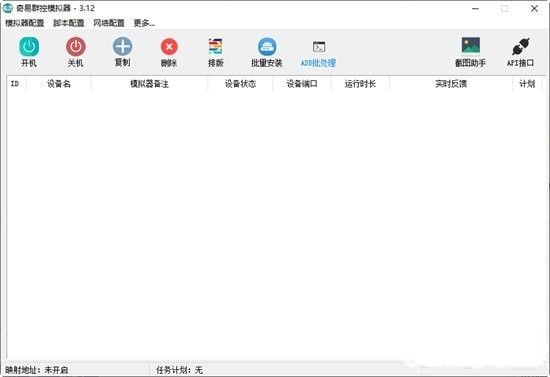
Task: Click the 设备名 column header
Action: tap(59, 84)
